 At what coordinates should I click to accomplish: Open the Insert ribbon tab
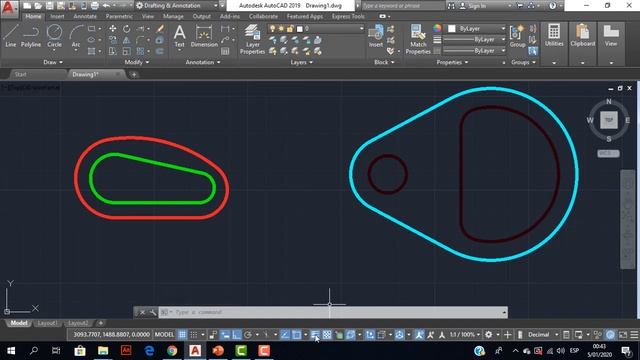coord(57,16)
